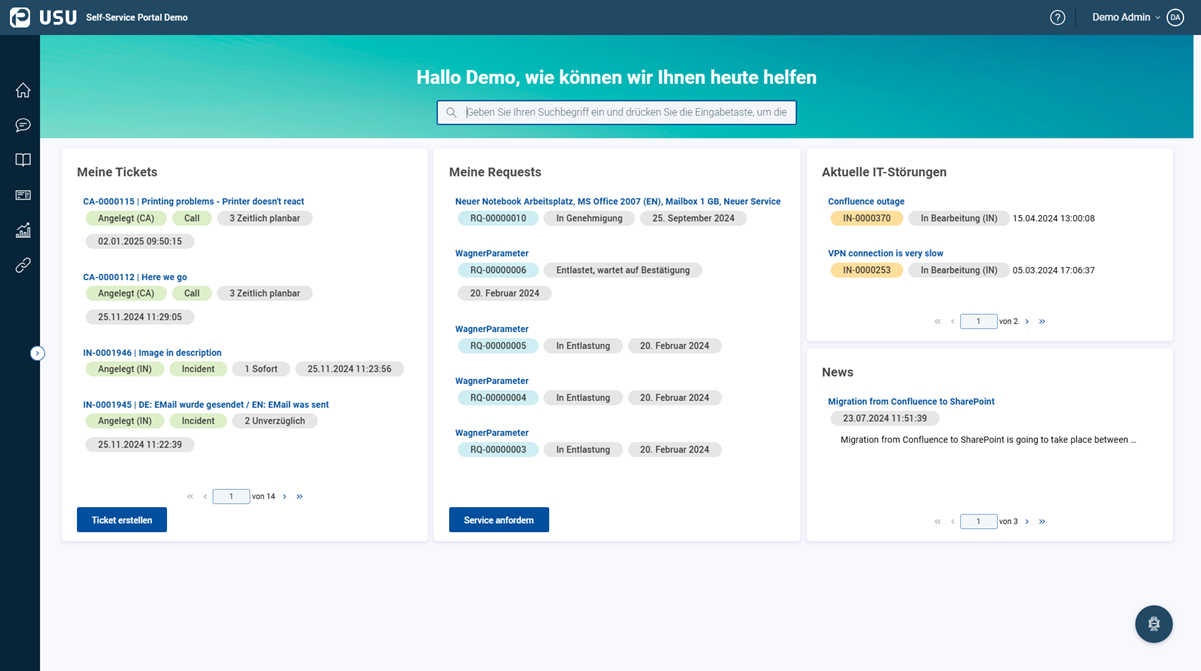Click the DA user avatar
Image resolution: width=1201 pixels, height=671 pixels.
pos(1175,17)
